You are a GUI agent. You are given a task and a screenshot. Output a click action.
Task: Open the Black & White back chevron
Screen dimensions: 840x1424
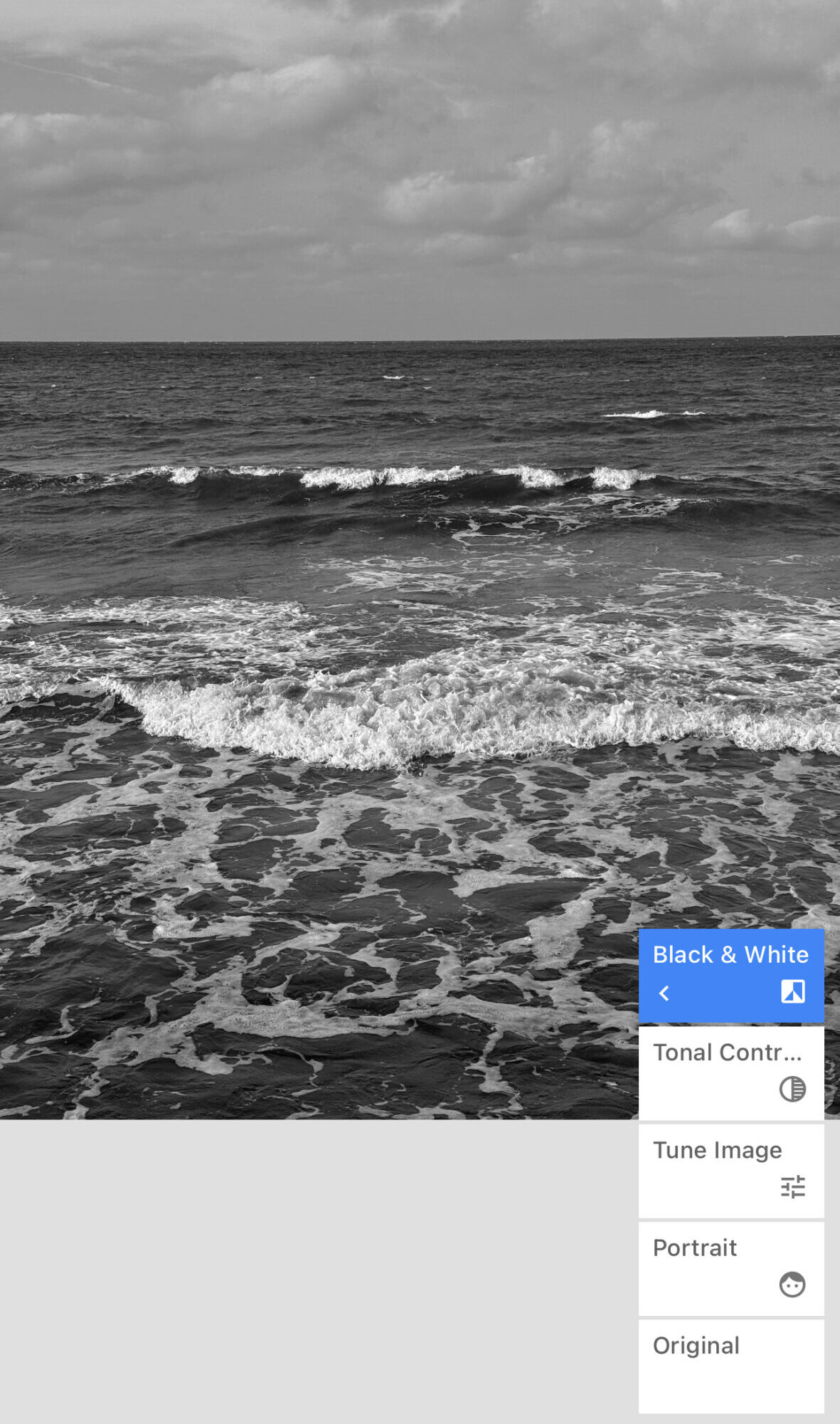[x=664, y=993]
